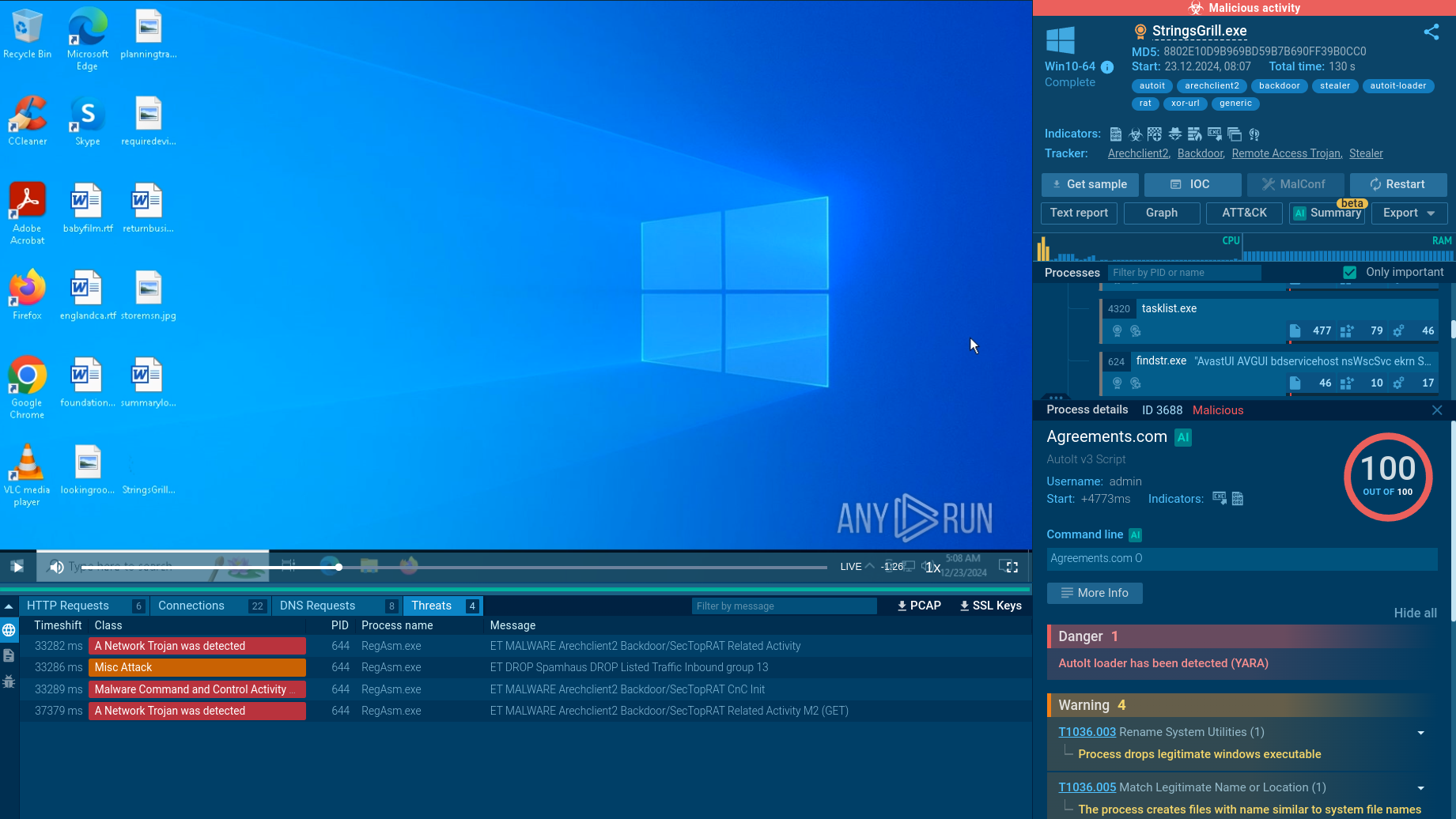Open the Connections tab
Image resolution: width=1456 pixels, height=819 pixels.
(191, 606)
